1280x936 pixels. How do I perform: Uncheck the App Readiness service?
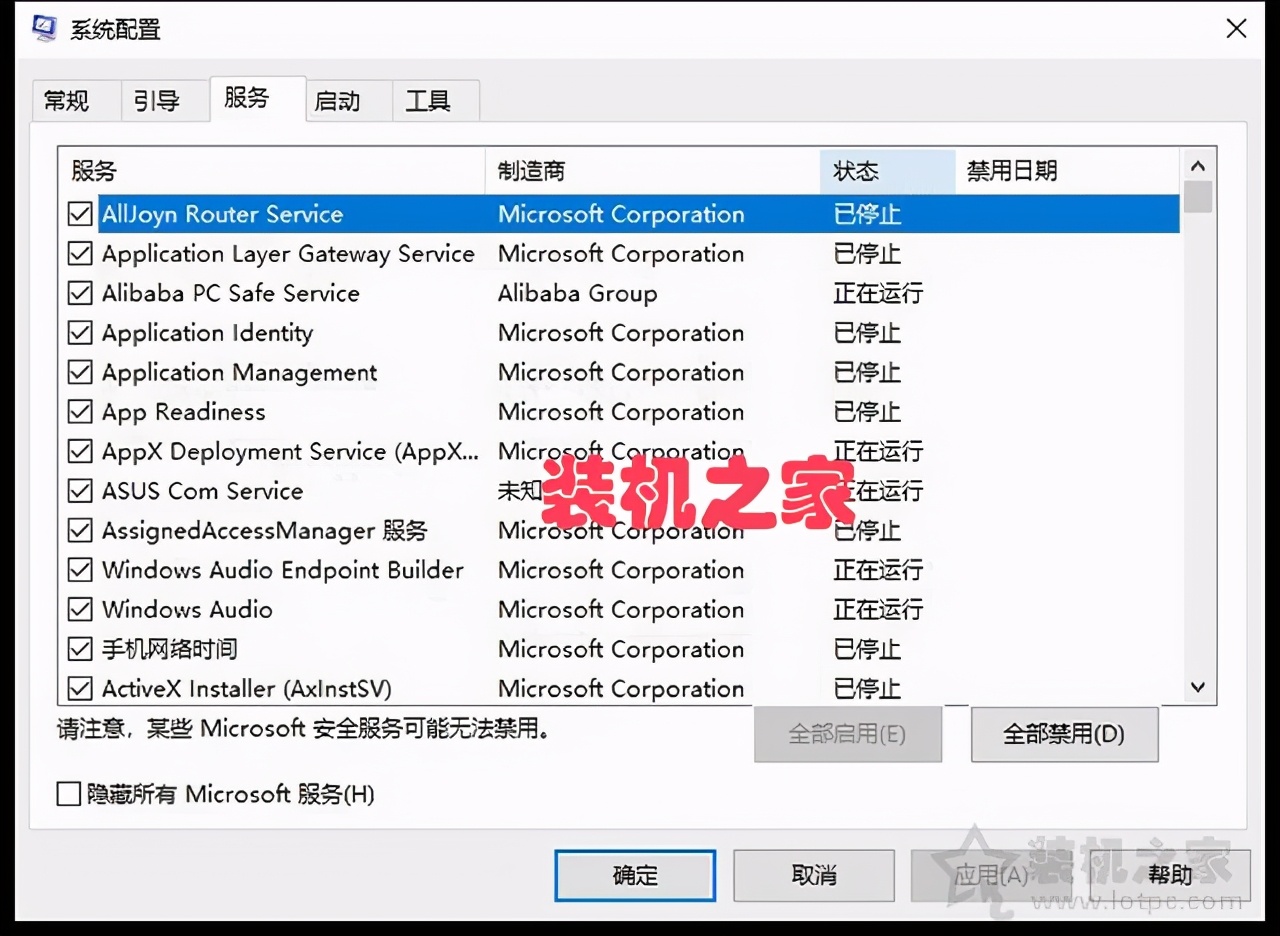click(80, 411)
